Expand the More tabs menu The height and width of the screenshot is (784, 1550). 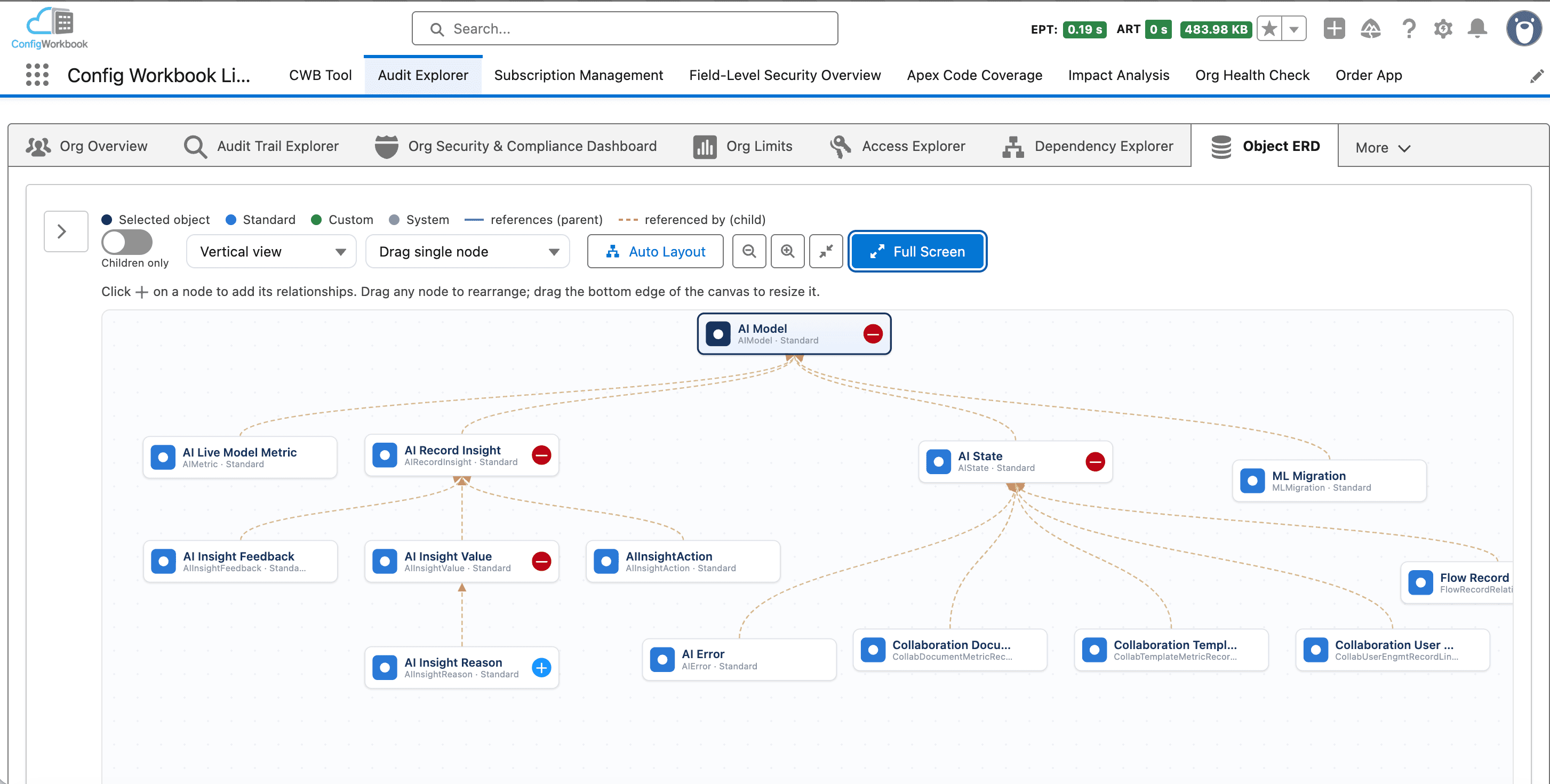click(x=1383, y=147)
